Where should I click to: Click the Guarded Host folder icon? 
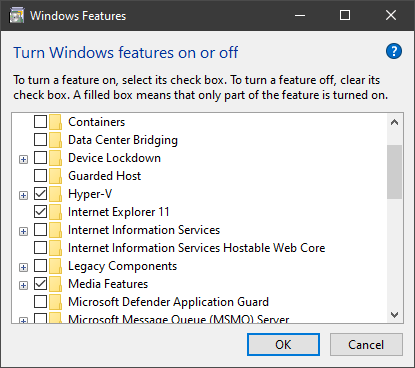[x=55, y=176]
